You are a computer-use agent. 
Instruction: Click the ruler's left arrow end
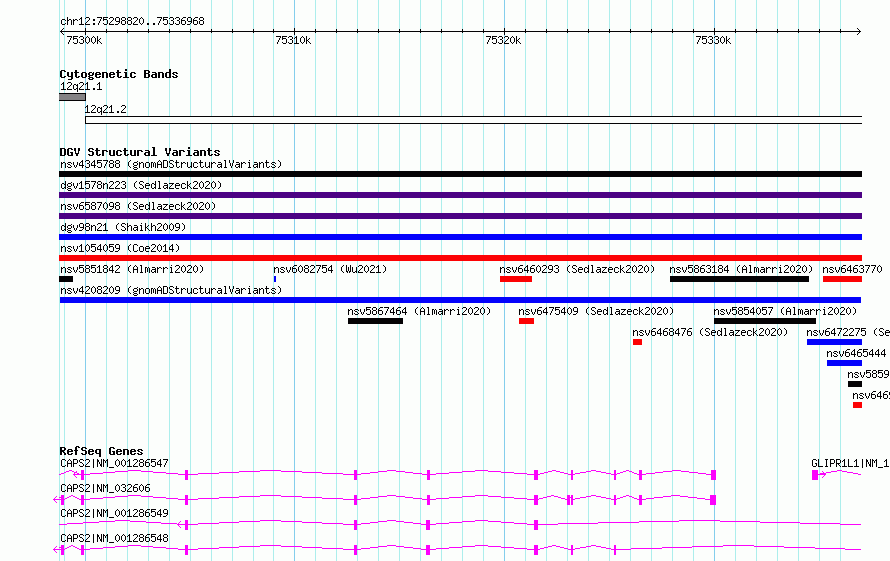click(62, 31)
